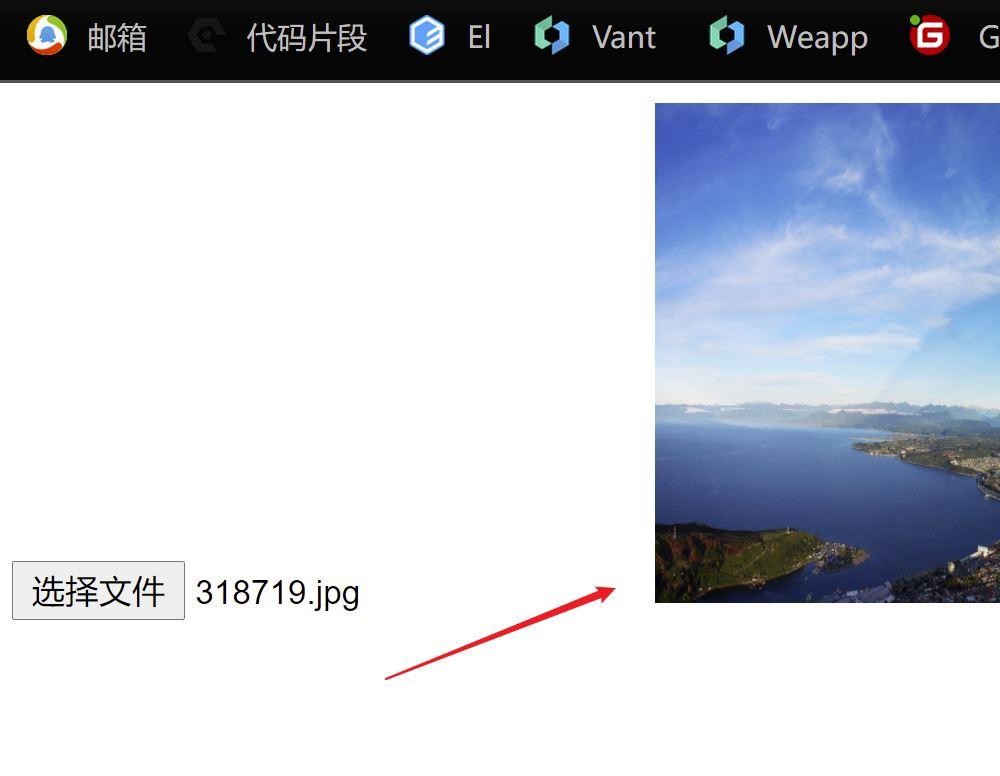
Task: Click the Weapp bookmark logo icon
Action: 727,35
